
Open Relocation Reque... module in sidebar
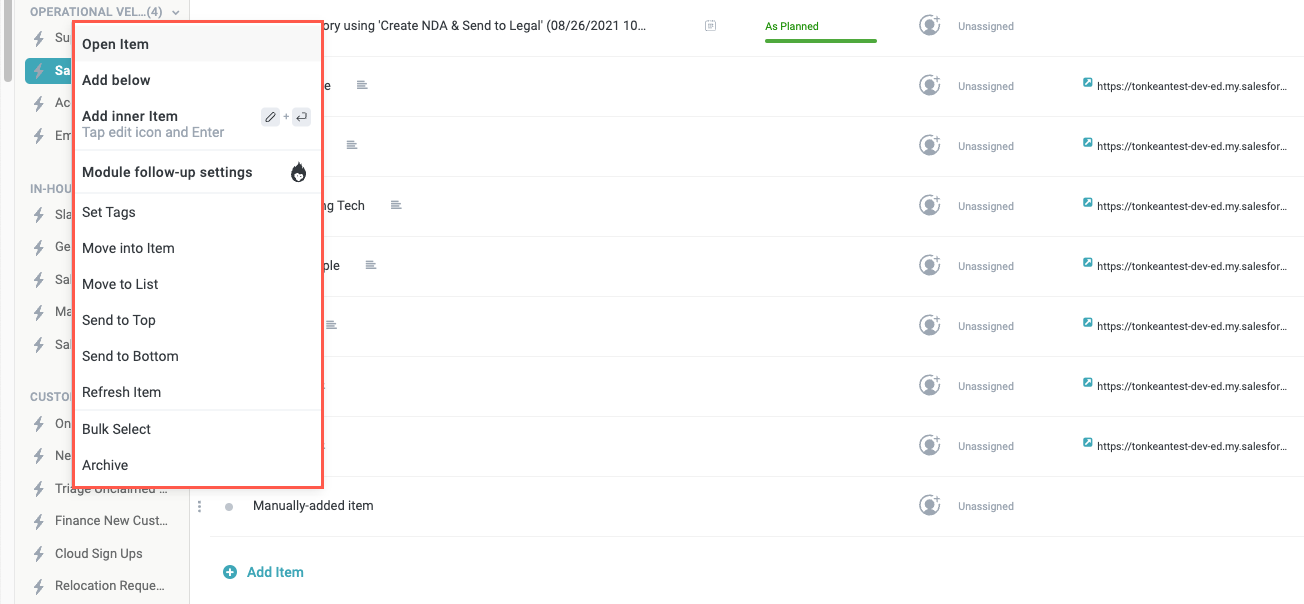(x=109, y=586)
